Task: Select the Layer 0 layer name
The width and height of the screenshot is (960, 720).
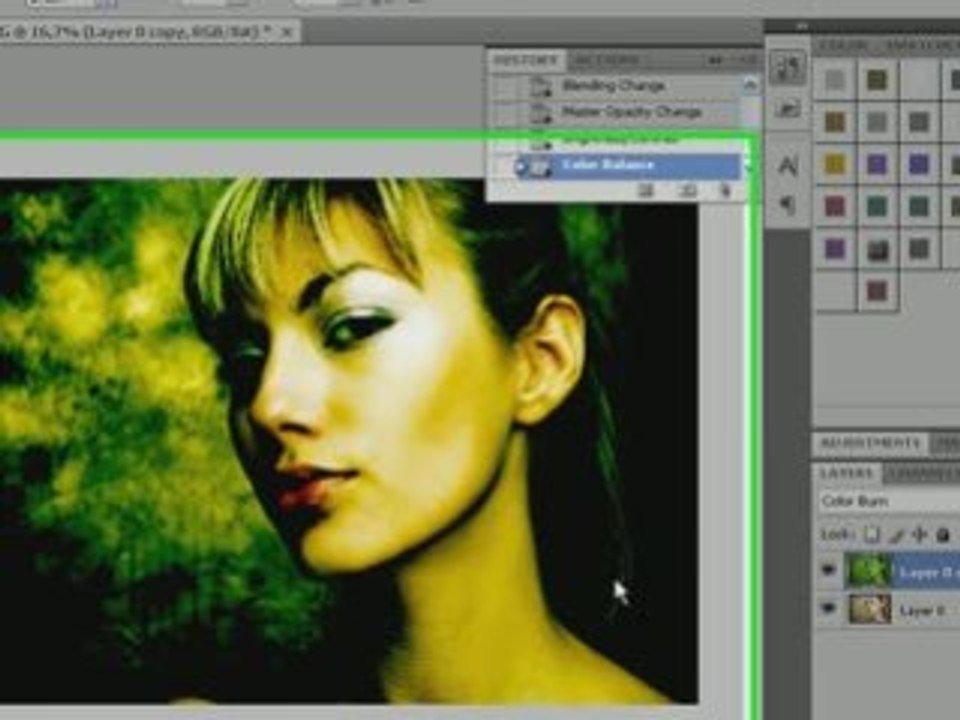Action: tap(923, 610)
